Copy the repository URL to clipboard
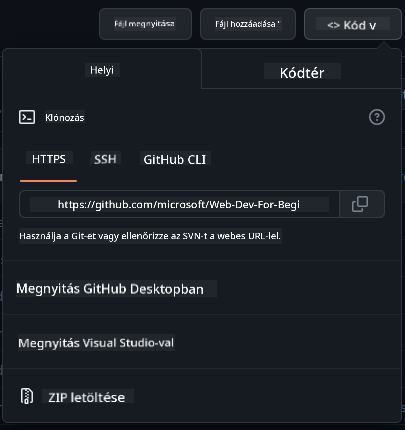Viewport: 405px width, 430px height. 362,204
